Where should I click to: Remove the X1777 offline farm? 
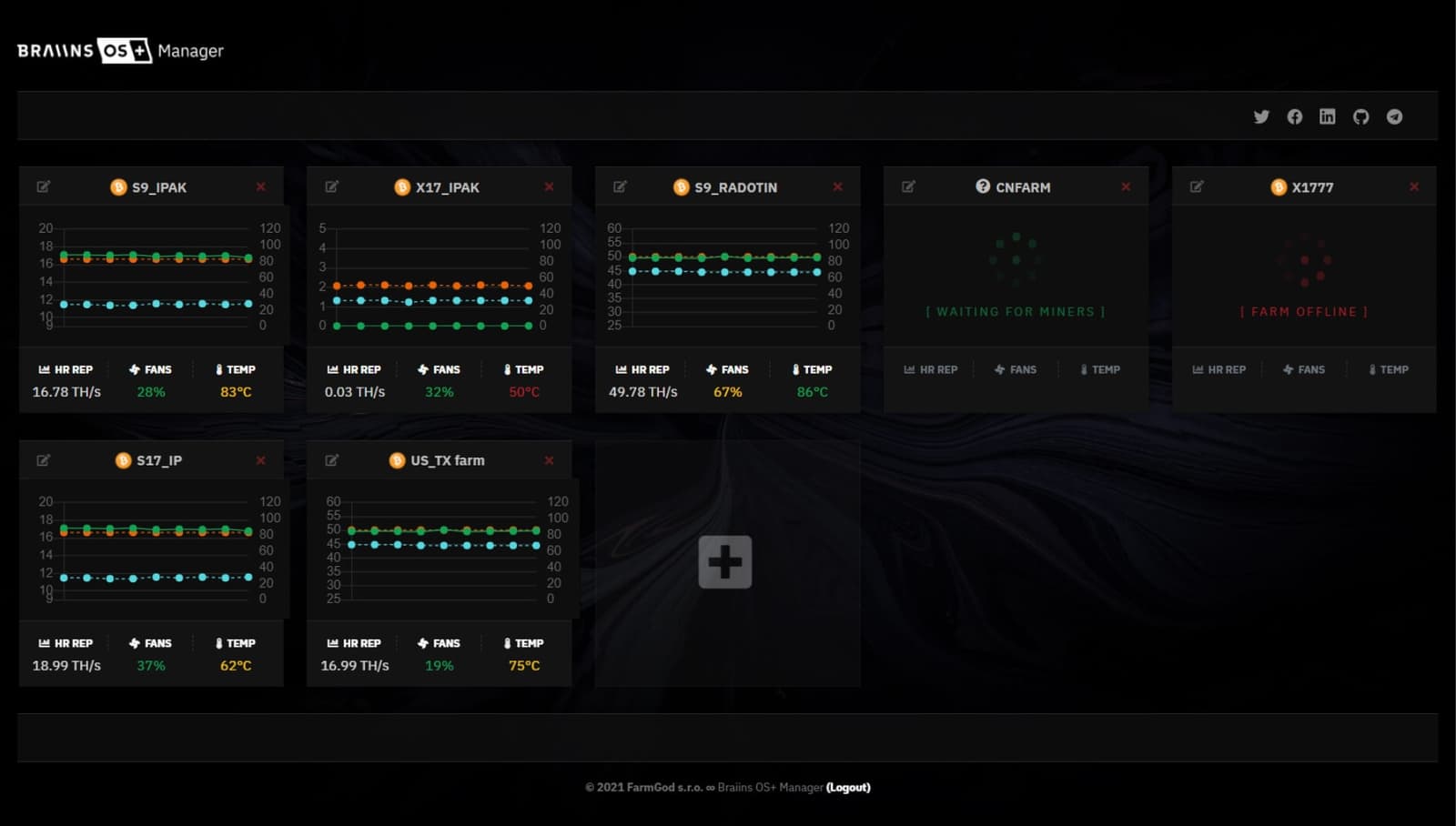coord(1414,186)
